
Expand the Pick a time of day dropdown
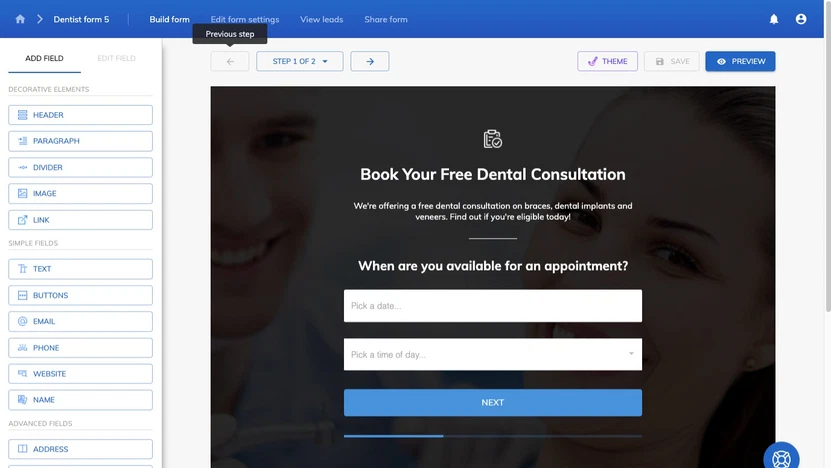pos(492,354)
